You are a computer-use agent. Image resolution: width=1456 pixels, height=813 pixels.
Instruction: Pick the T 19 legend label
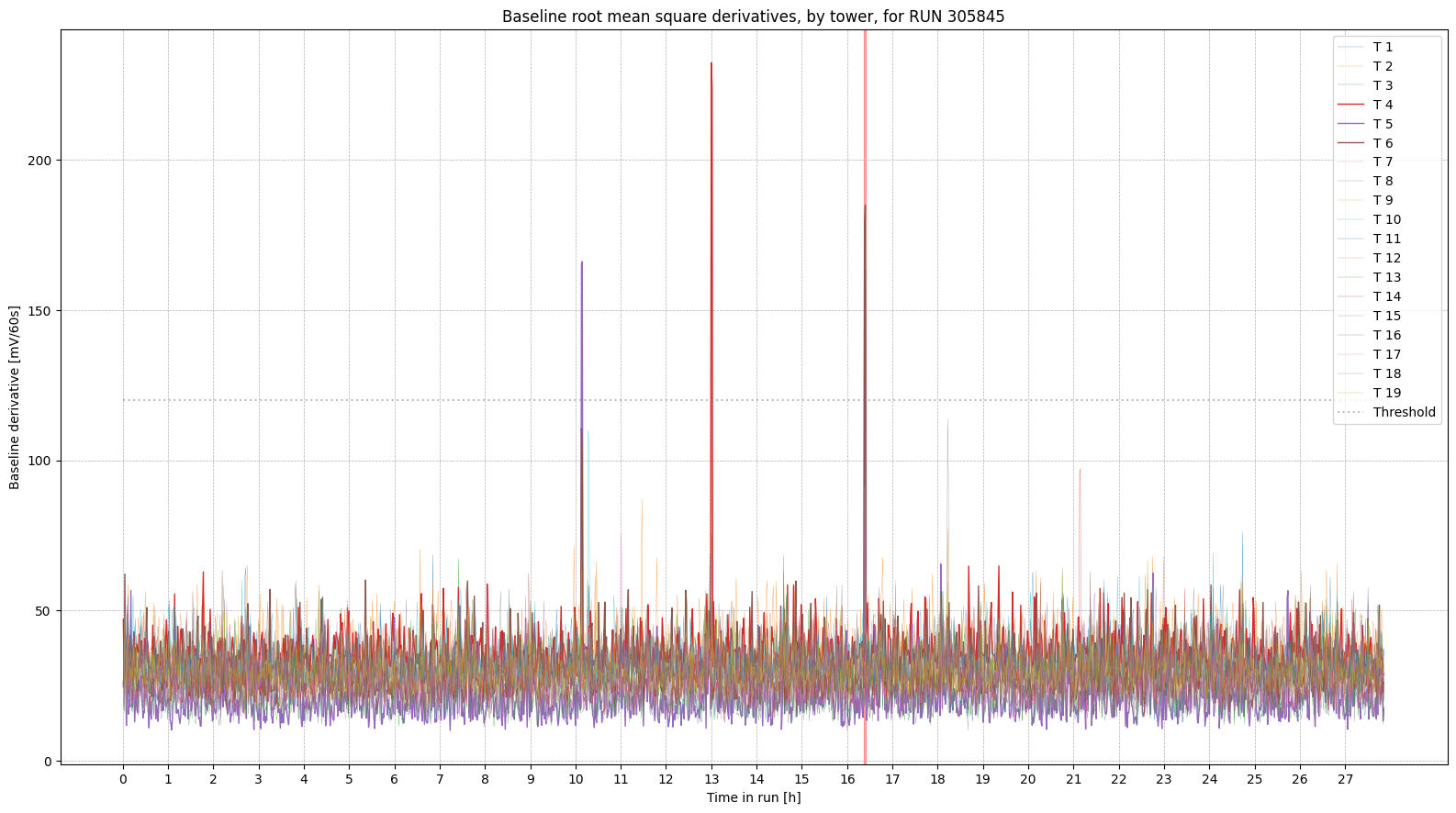pos(1386,393)
